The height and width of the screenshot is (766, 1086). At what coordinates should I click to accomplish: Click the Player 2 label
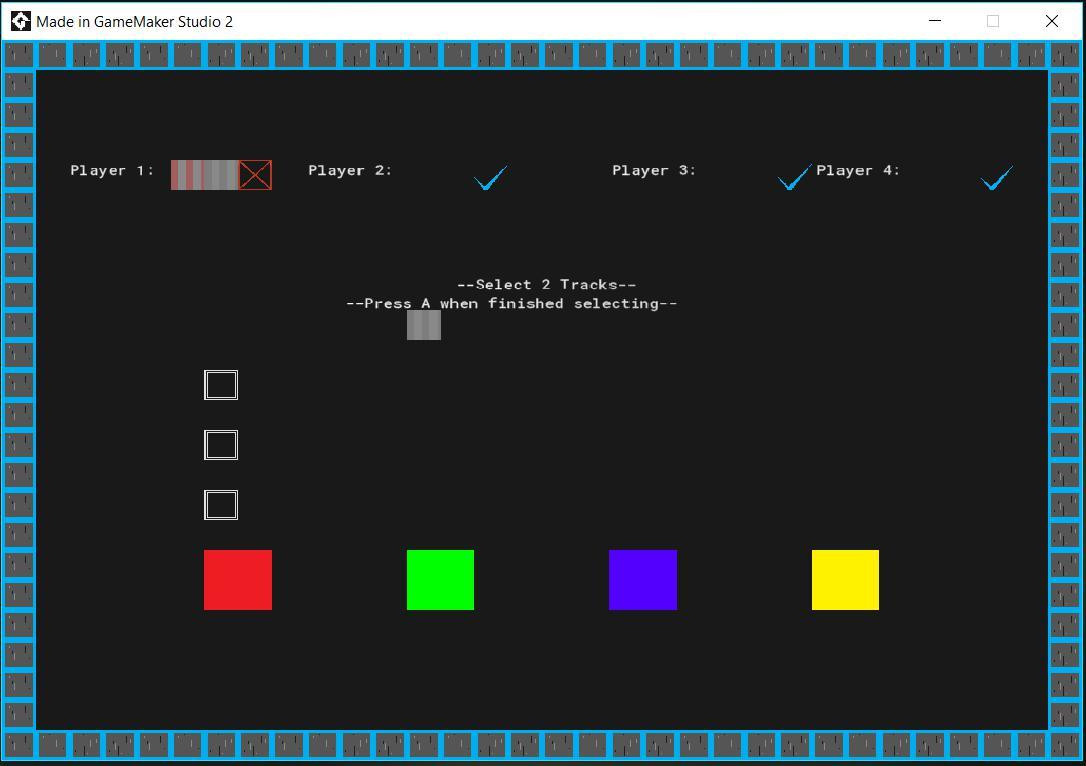(x=350, y=170)
